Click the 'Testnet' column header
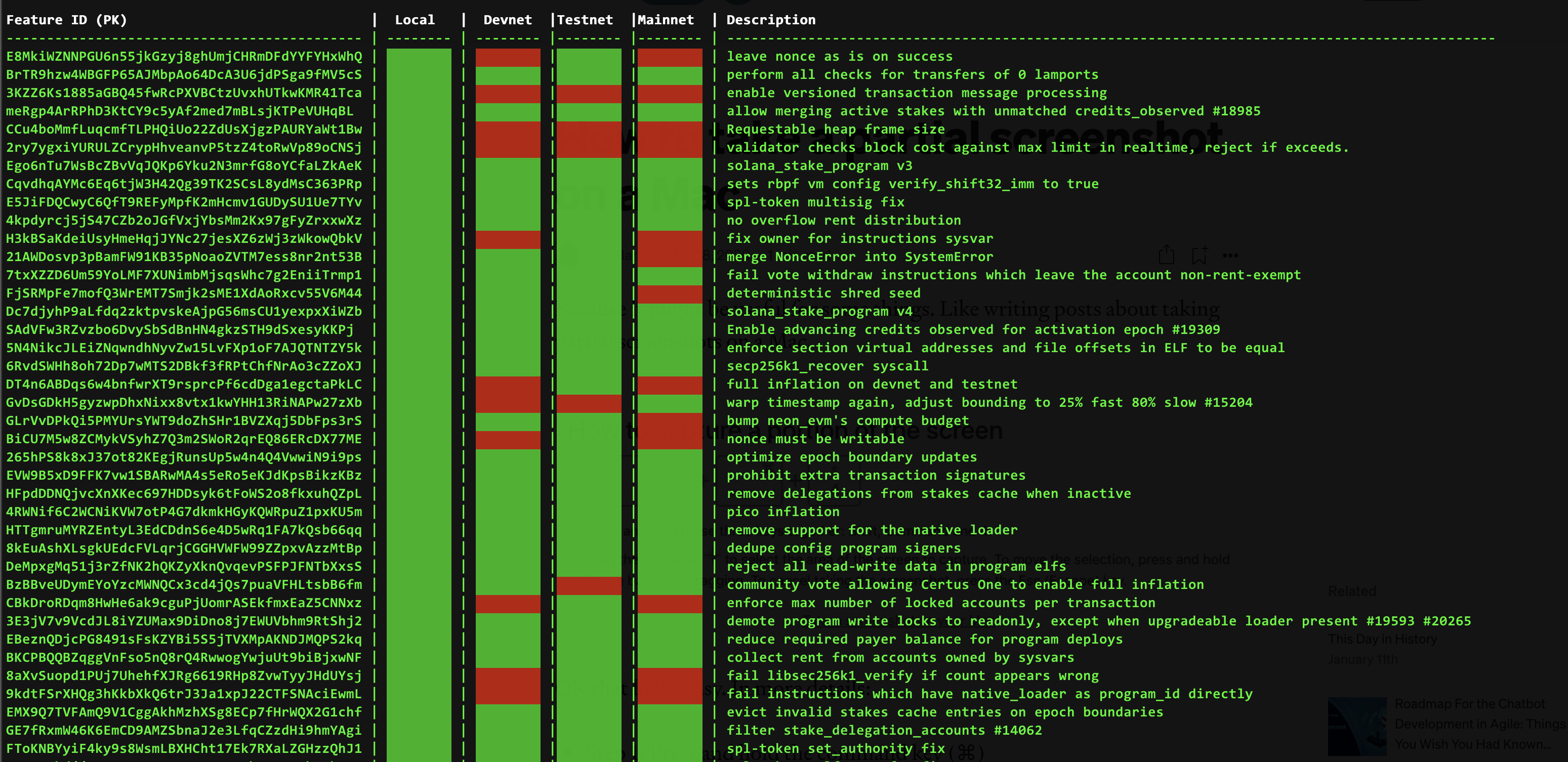Screen dimensions: 1568x762 point(585,20)
